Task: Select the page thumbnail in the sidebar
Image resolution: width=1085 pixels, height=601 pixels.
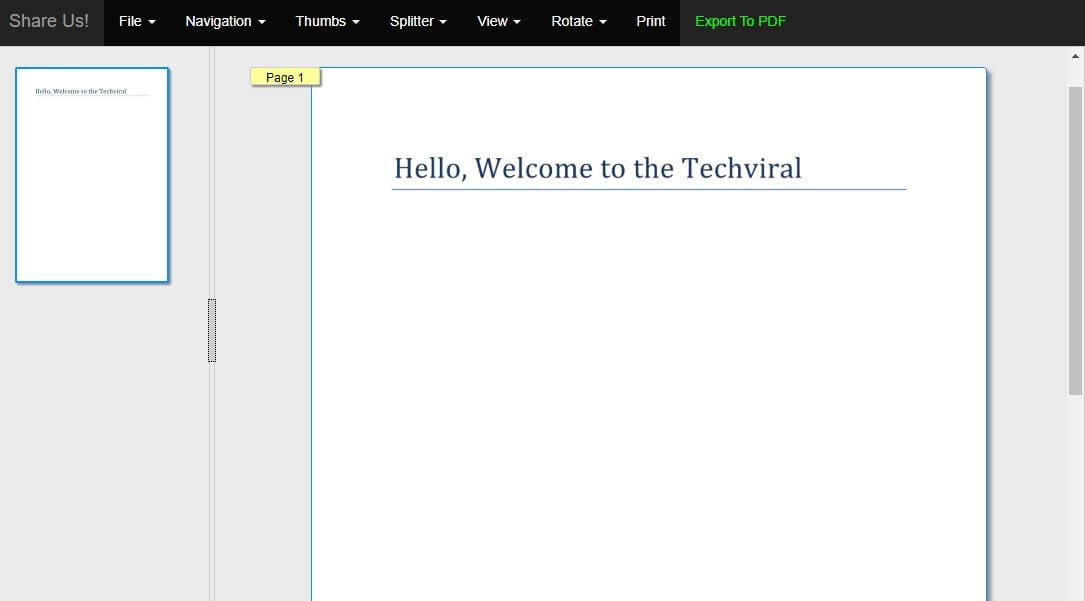Action: (x=91, y=175)
